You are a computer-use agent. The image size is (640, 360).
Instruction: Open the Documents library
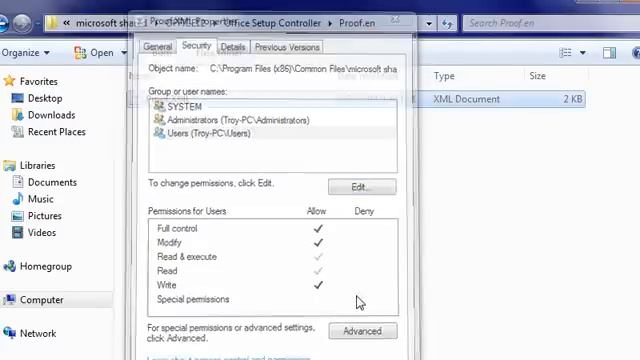click(52, 182)
